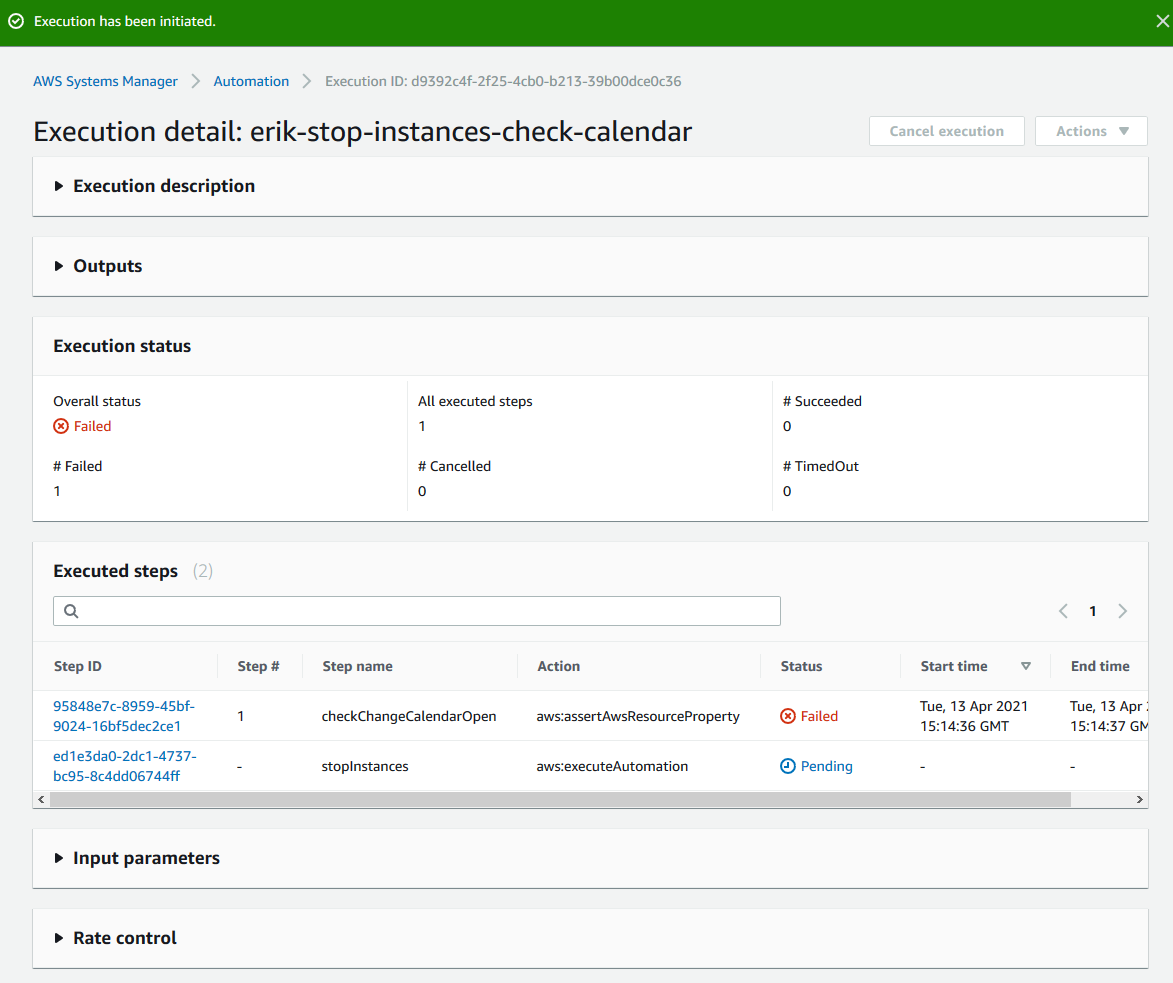Go to Automation breadcrumb link

click(x=251, y=82)
